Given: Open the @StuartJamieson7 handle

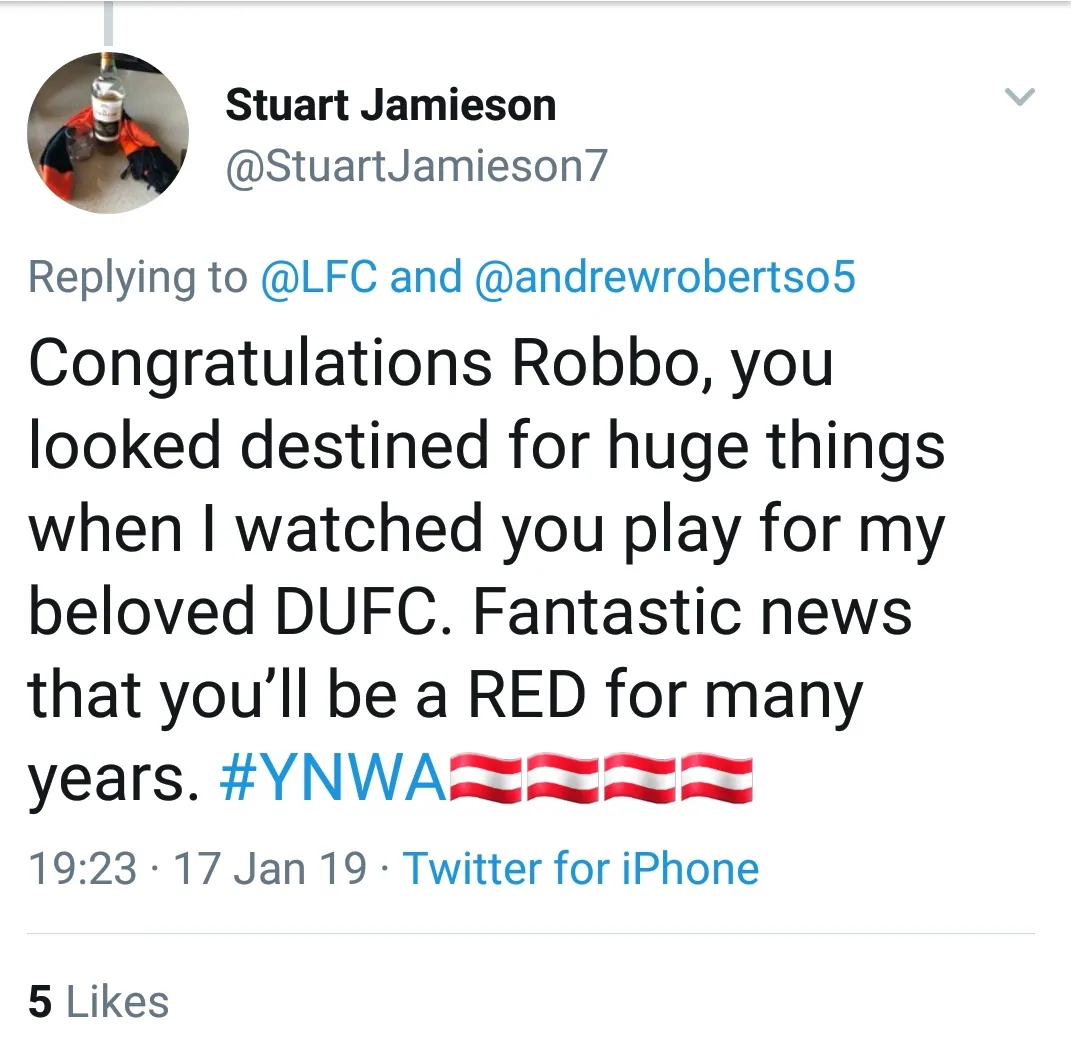Looking at the screenshot, I should (x=416, y=166).
